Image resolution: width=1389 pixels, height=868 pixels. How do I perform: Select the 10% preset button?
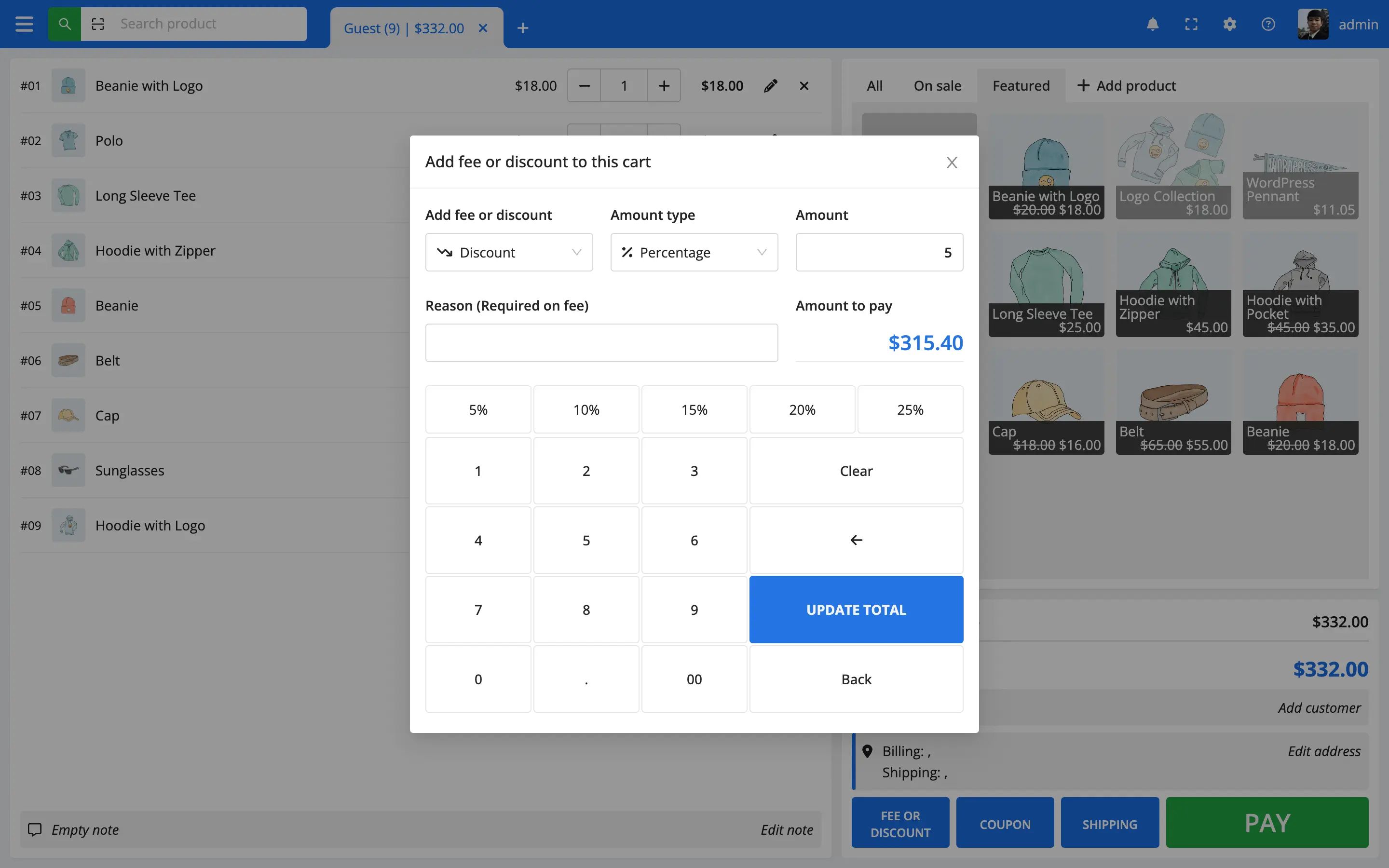coord(586,409)
